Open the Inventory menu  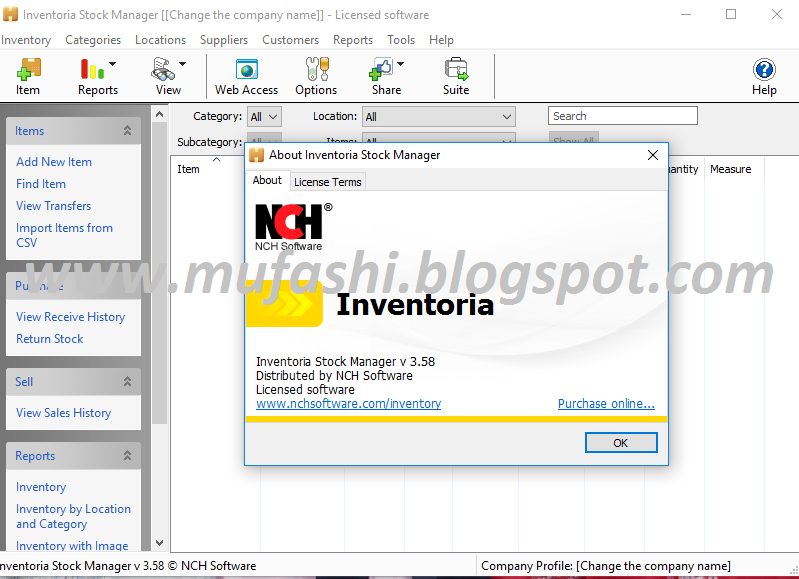(x=25, y=40)
